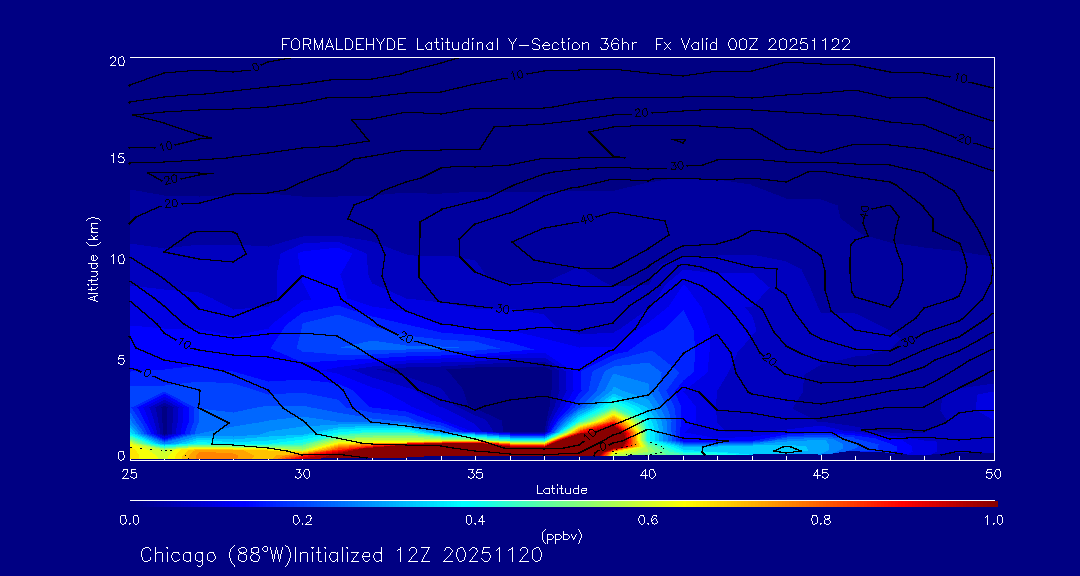Click the 0.0 colorbar tick label
Viewport: 1080px width, 576px height.
pyautogui.click(x=129, y=519)
